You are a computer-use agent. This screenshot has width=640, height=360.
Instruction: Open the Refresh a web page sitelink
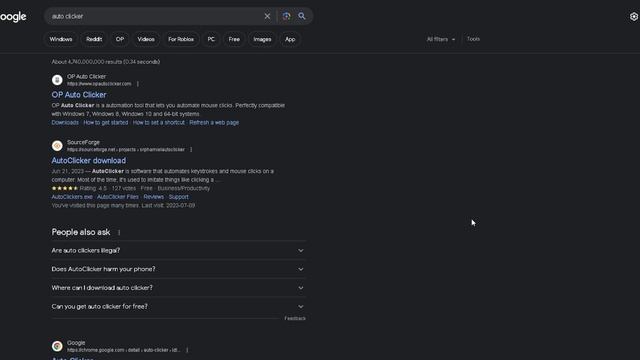[214, 122]
